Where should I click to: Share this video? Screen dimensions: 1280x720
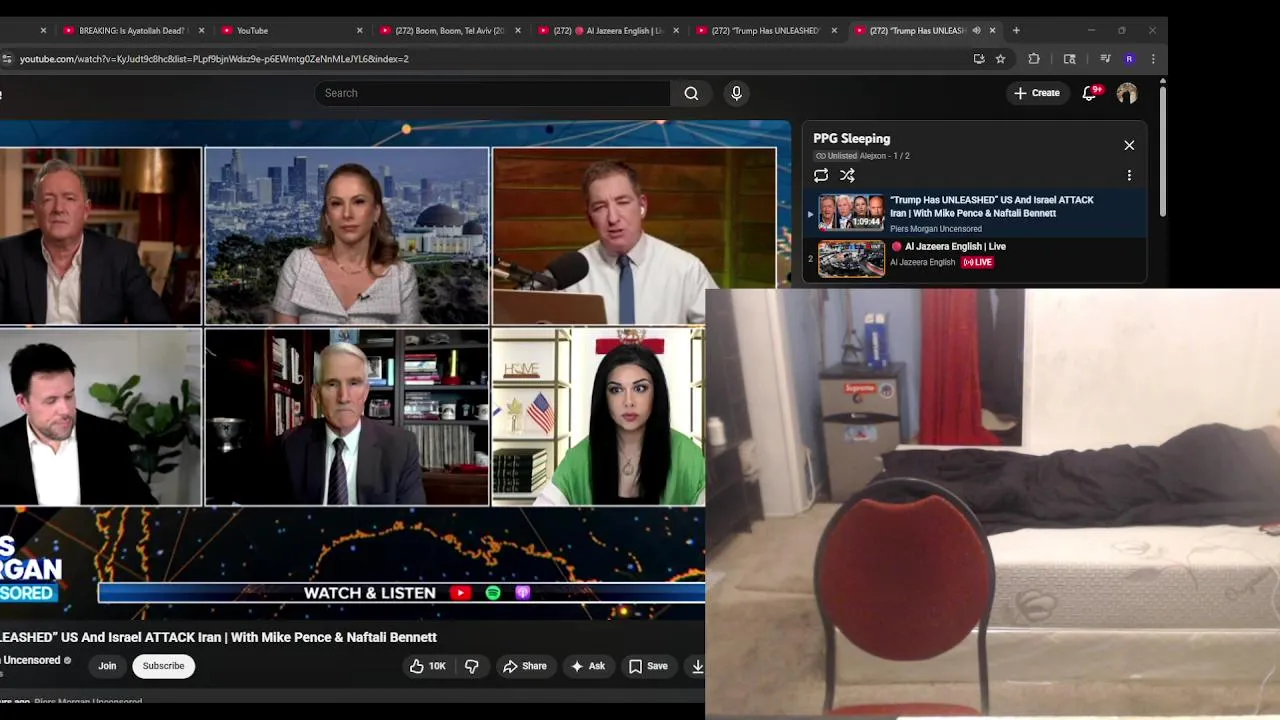tap(525, 666)
